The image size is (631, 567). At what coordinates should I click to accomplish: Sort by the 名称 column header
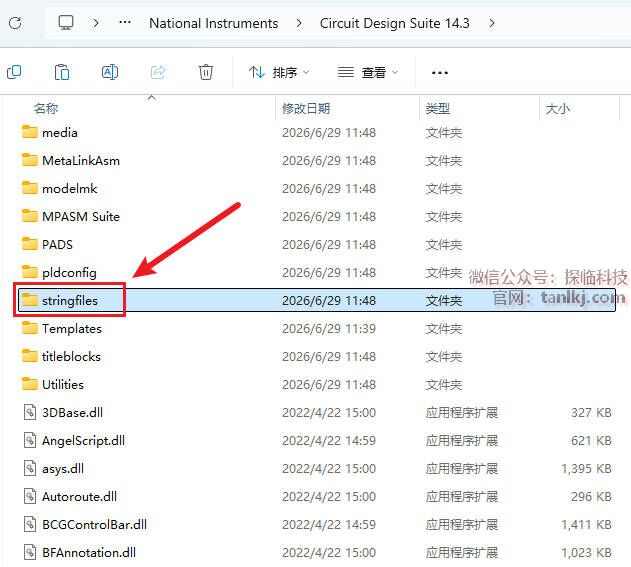click(x=46, y=108)
